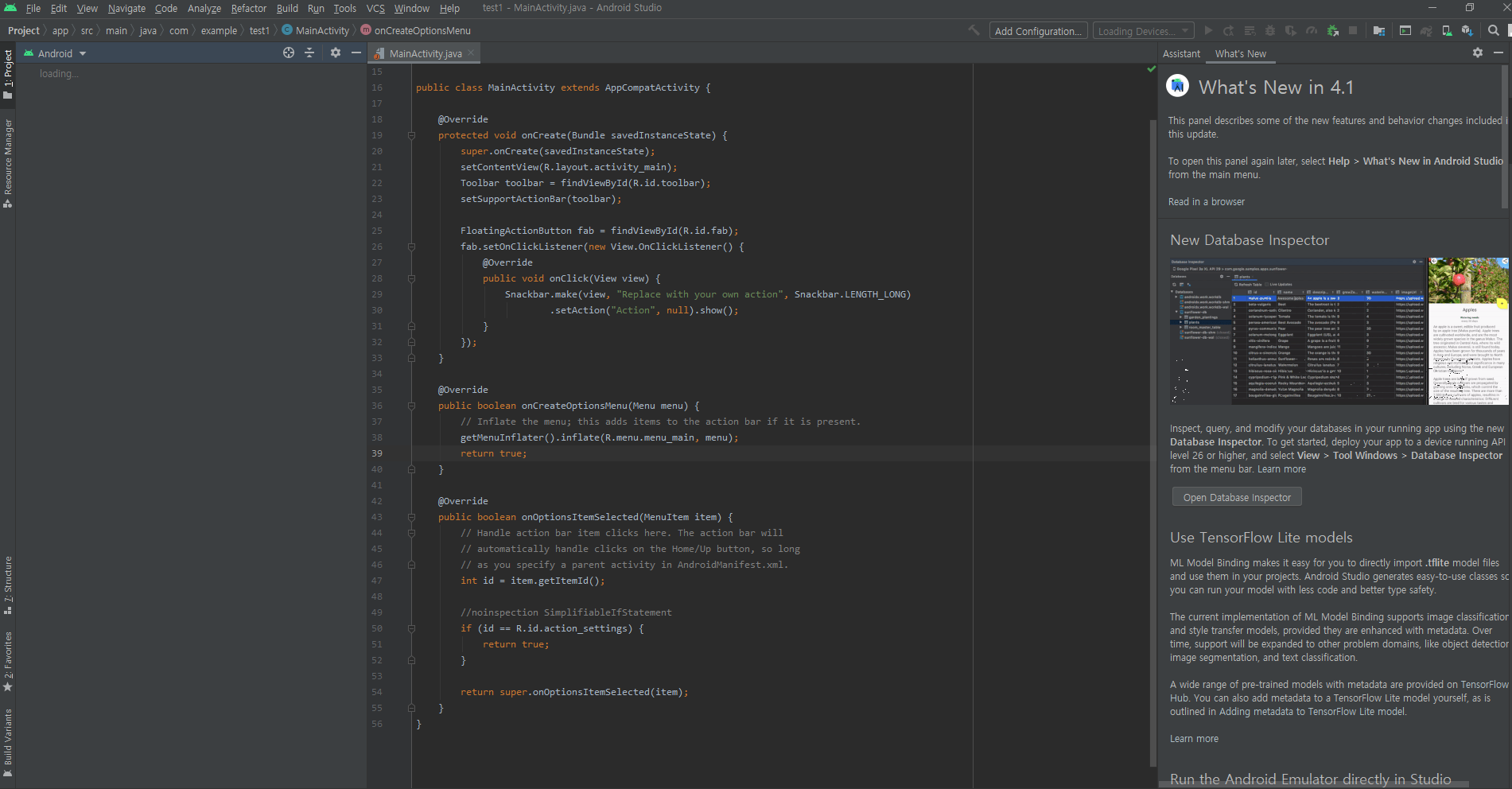
Task: Click the Read in a browser link
Action: 1206,201
